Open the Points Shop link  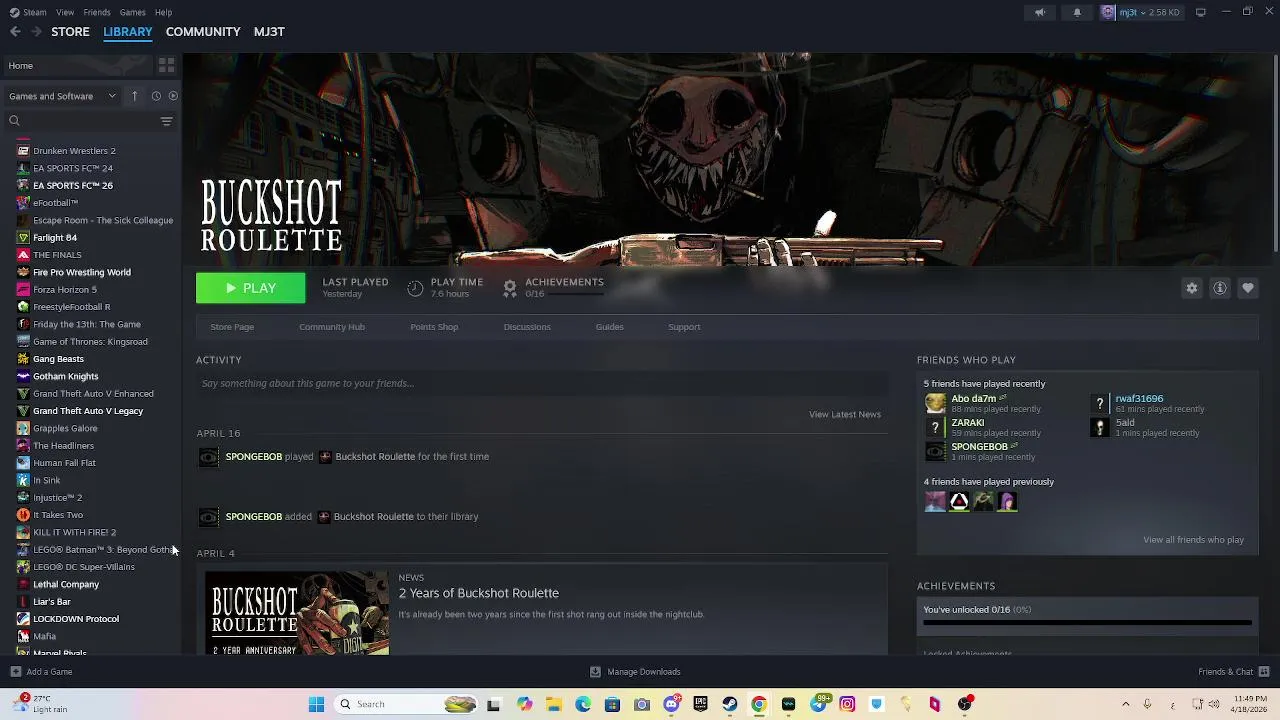click(x=434, y=327)
